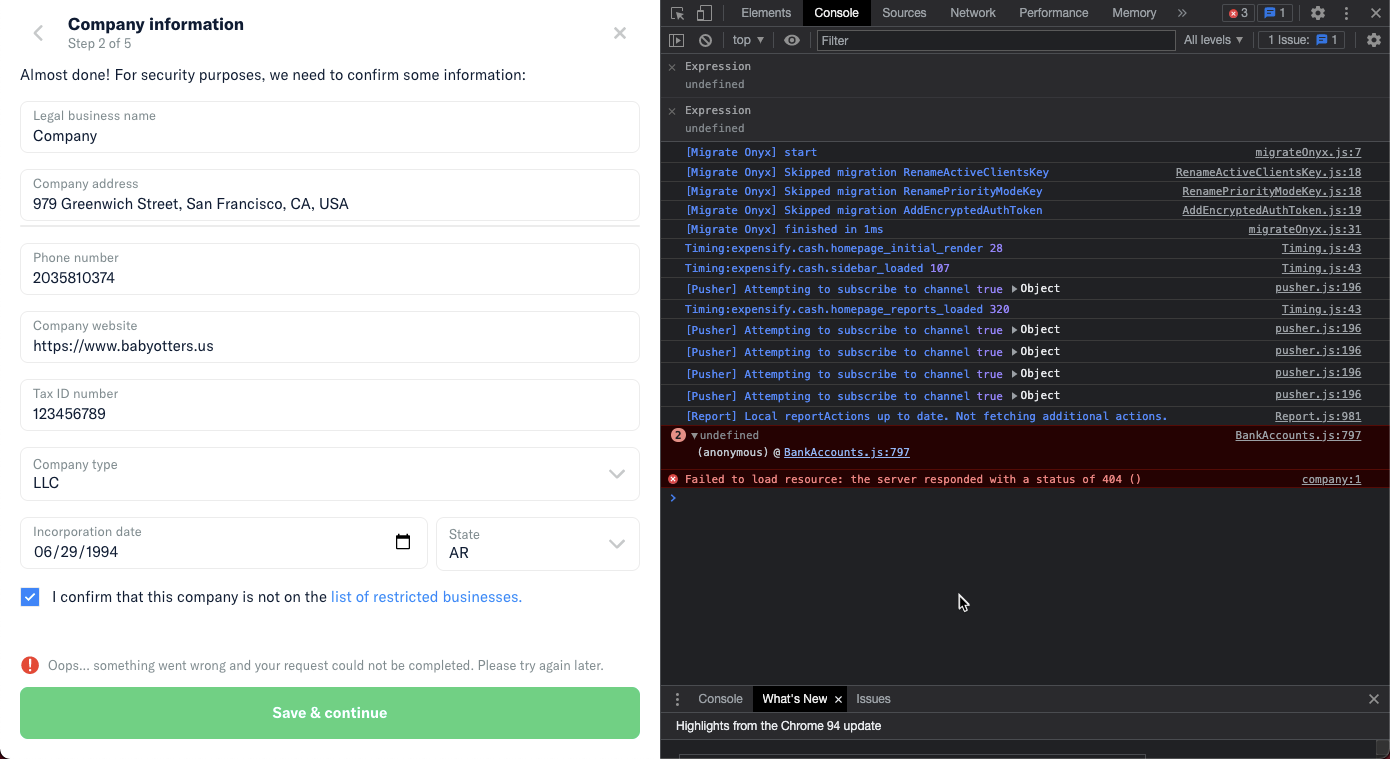Screen dimensions: 1390x759
Task: Collapse the undefined error stack trace
Action: [694, 436]
